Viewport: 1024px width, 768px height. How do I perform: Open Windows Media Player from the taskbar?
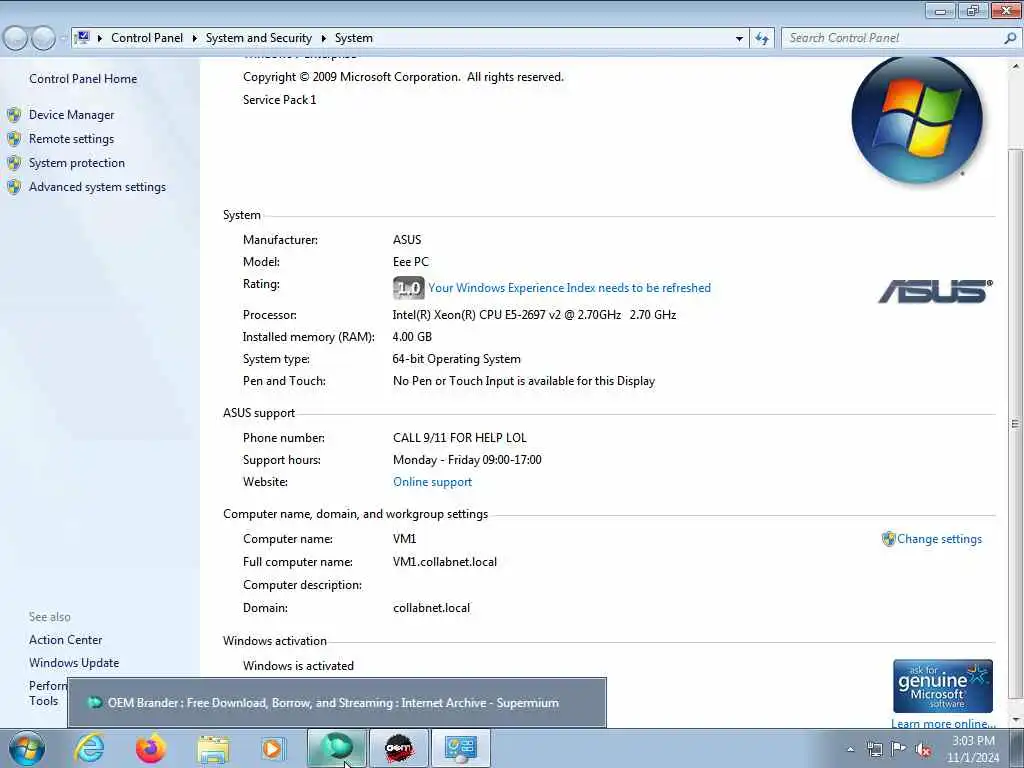click(274, 749)
